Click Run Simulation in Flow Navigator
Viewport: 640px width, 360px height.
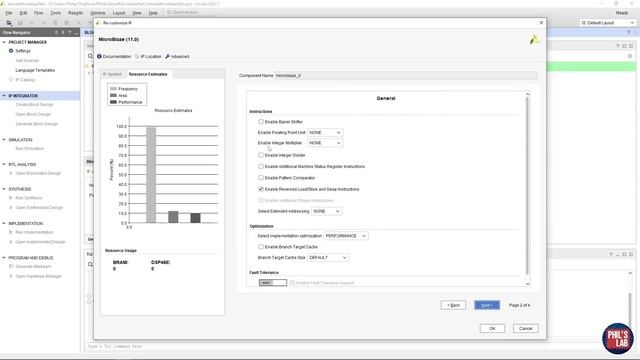pos(29,149)
